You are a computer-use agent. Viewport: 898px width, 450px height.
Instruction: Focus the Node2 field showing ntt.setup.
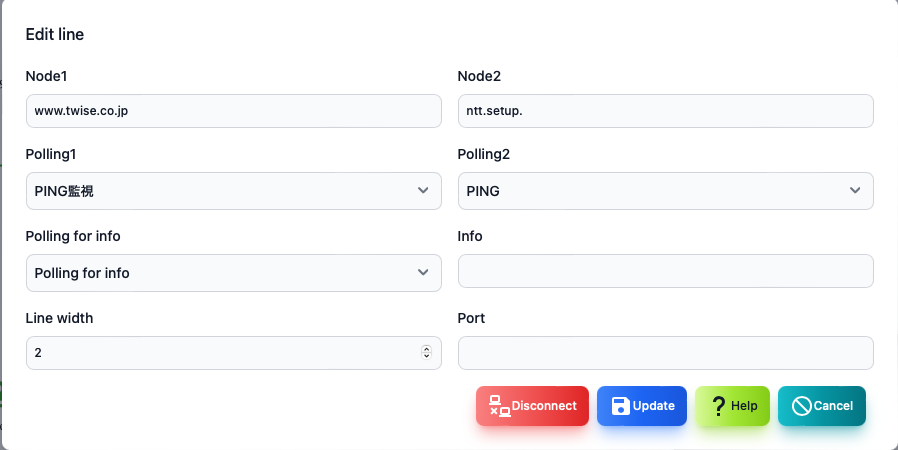click(x=665, y=111)
